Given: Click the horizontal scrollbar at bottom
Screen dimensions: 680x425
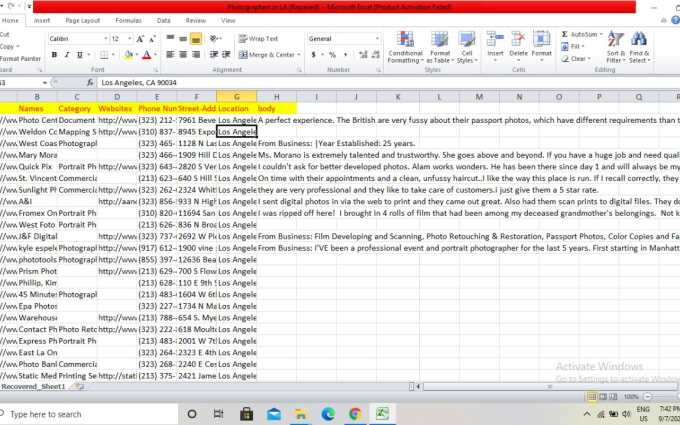Looking at the screenshot, I should 549,386.
